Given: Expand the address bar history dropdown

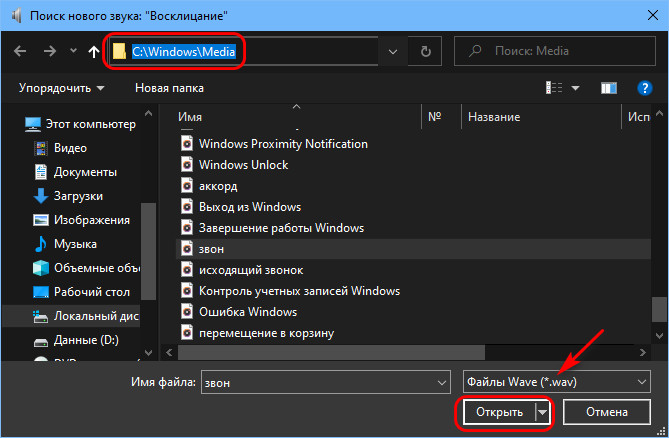Looking at the screenshot, I should [x=393, y=52].
